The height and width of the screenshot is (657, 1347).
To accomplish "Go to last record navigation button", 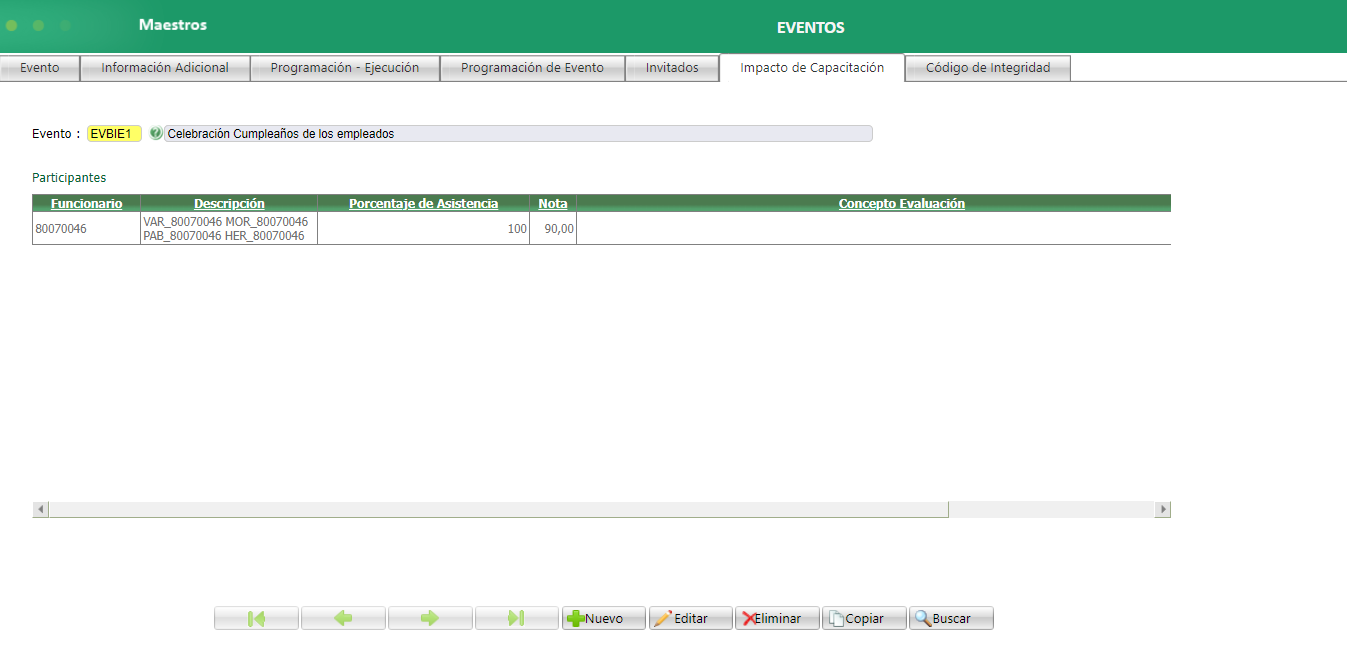I will click(x=517, y=618).
